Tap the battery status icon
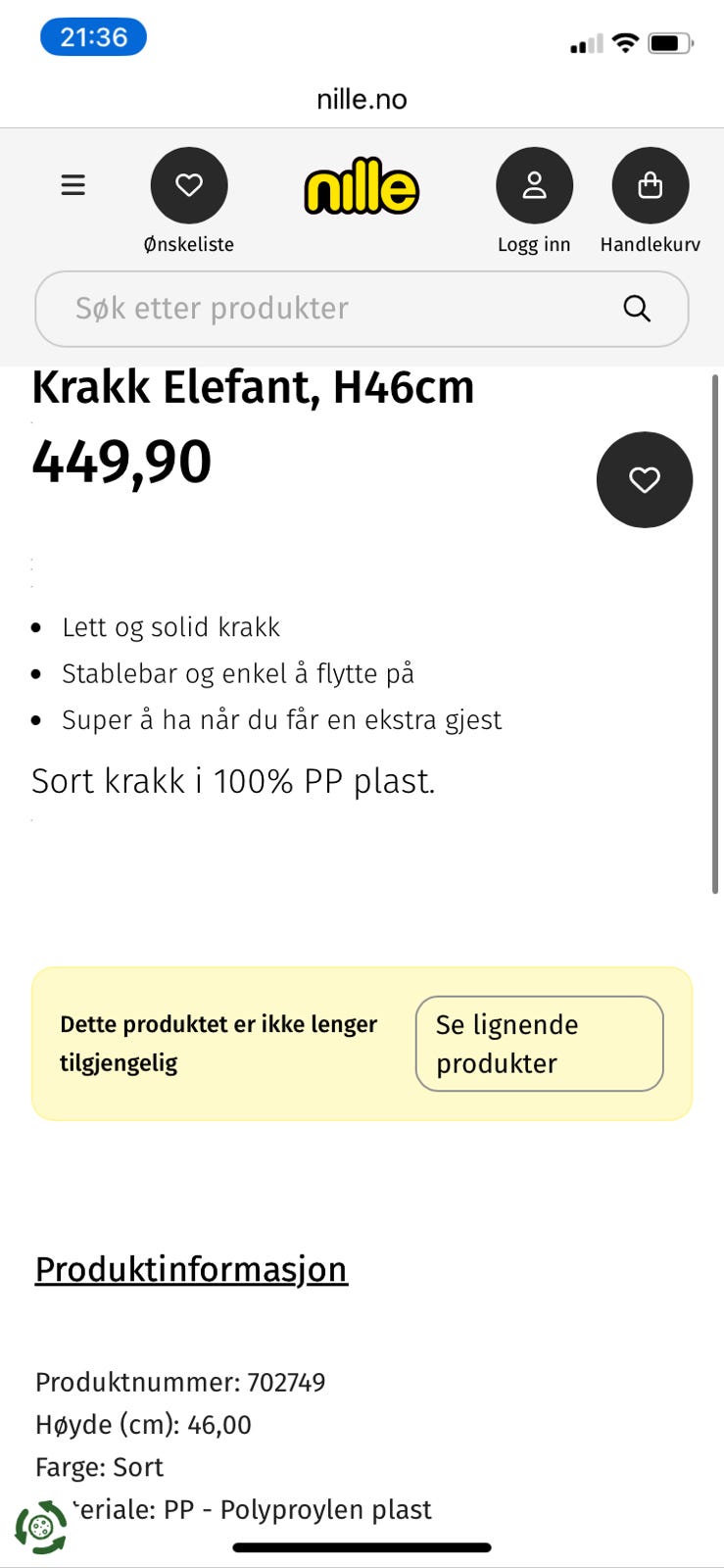This screenshot has height=1568, width=724. point(671,43)
